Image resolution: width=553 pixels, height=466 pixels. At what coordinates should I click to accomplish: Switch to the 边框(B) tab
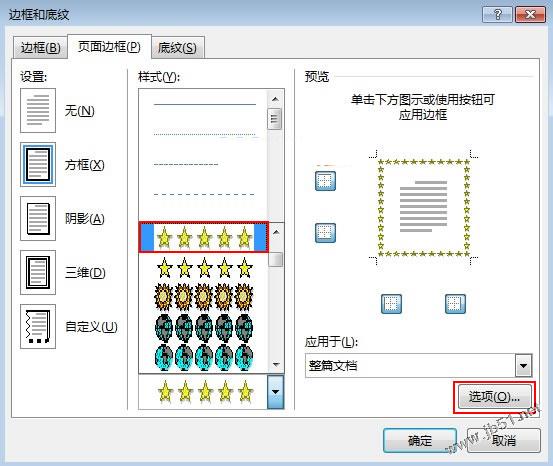click(x=40, y=48)
